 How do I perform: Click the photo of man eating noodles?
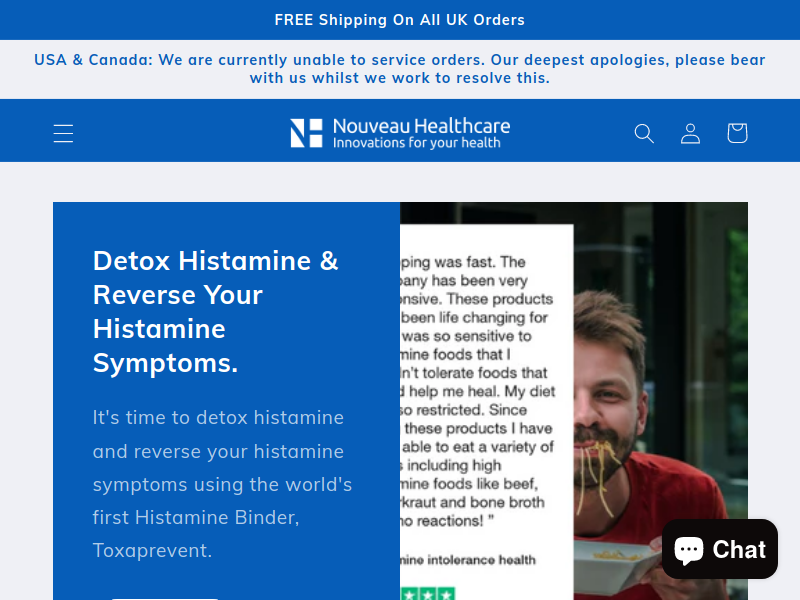[661, 401]
